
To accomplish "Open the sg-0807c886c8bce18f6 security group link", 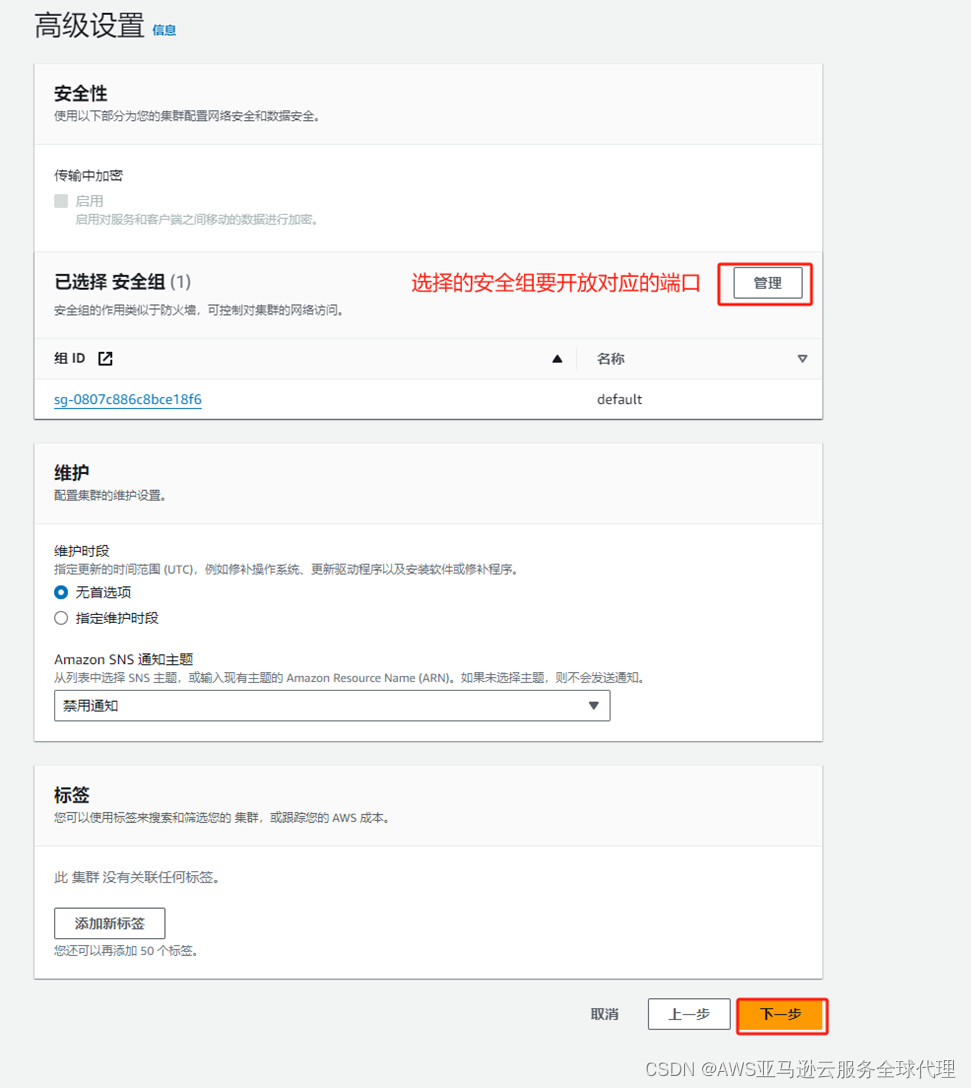I will click(x=127, y=399).
